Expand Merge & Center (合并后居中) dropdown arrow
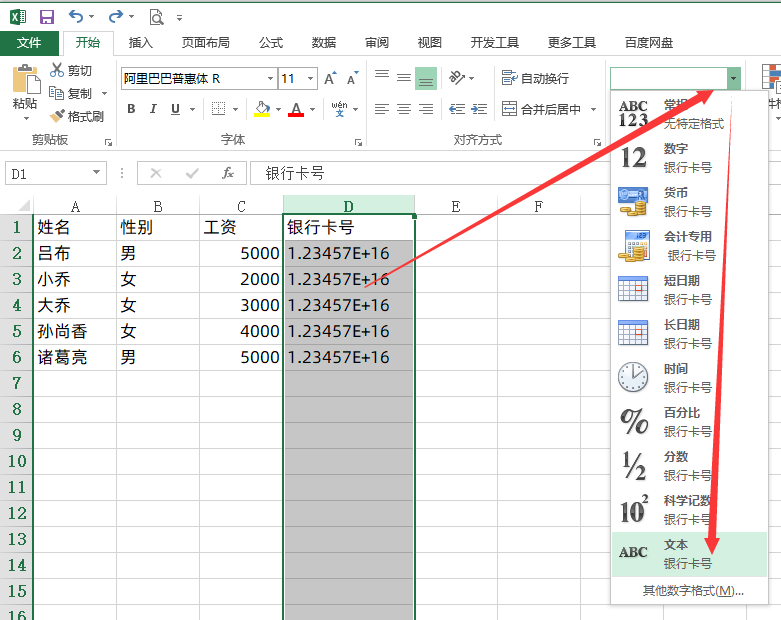This screenshot has width=781, height=620. point(594,109)
